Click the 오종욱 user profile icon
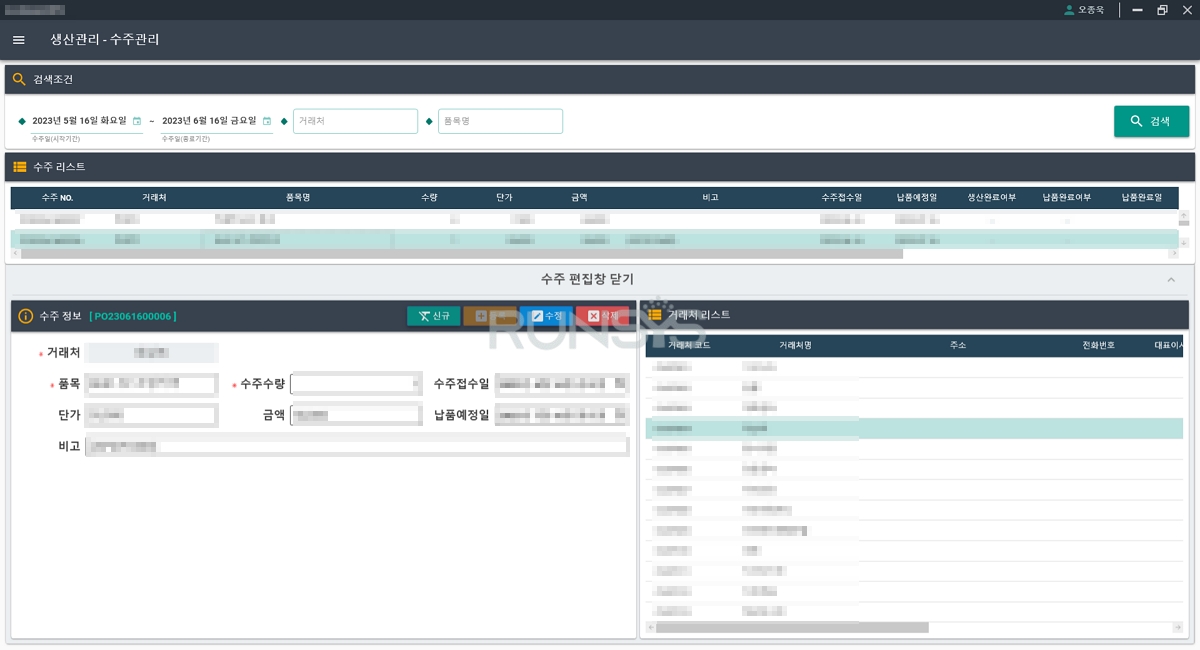The height and width of the screenshot is (650, 1200). (1069, 10)
